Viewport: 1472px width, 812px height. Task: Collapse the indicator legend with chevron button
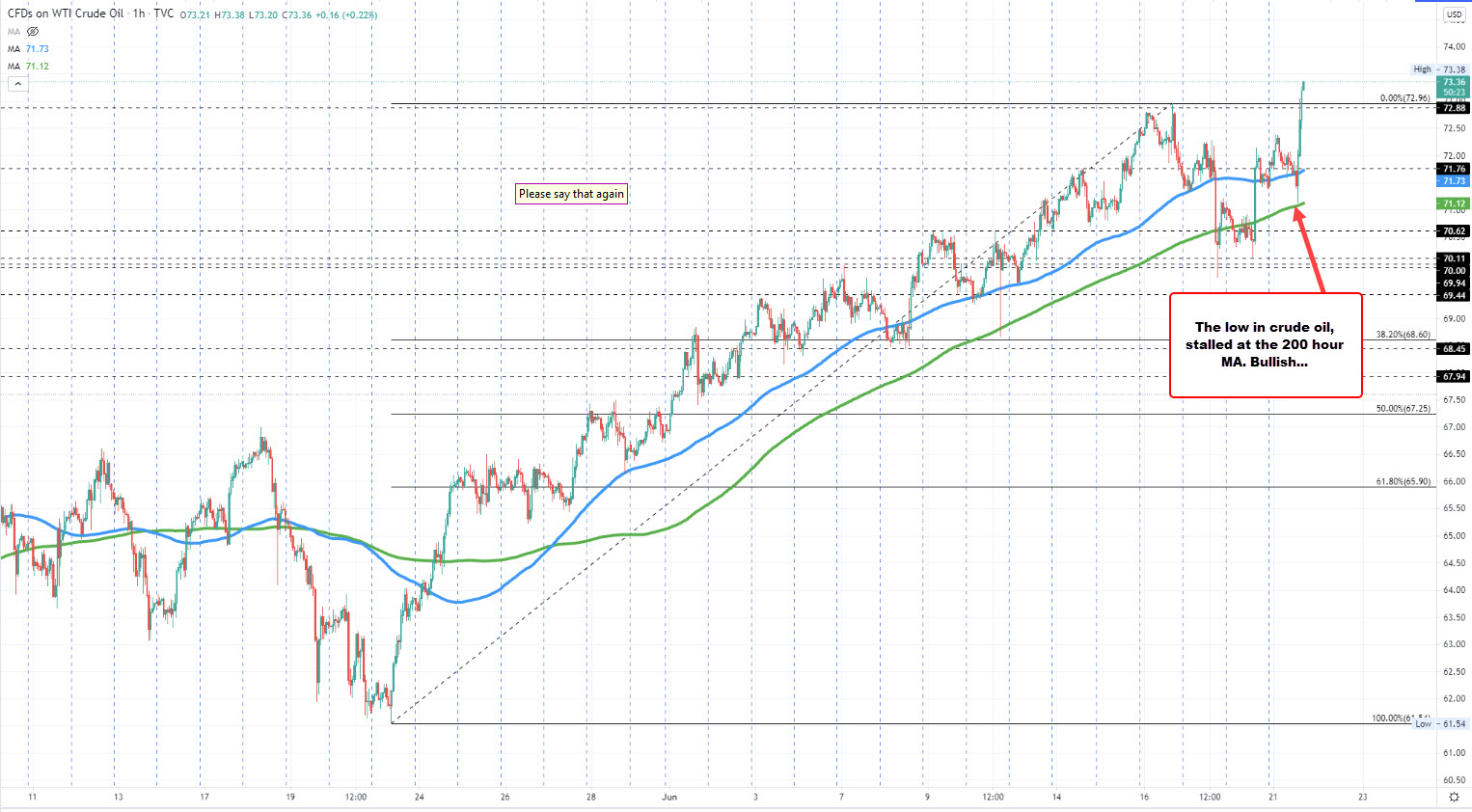(x=17, y=84)
